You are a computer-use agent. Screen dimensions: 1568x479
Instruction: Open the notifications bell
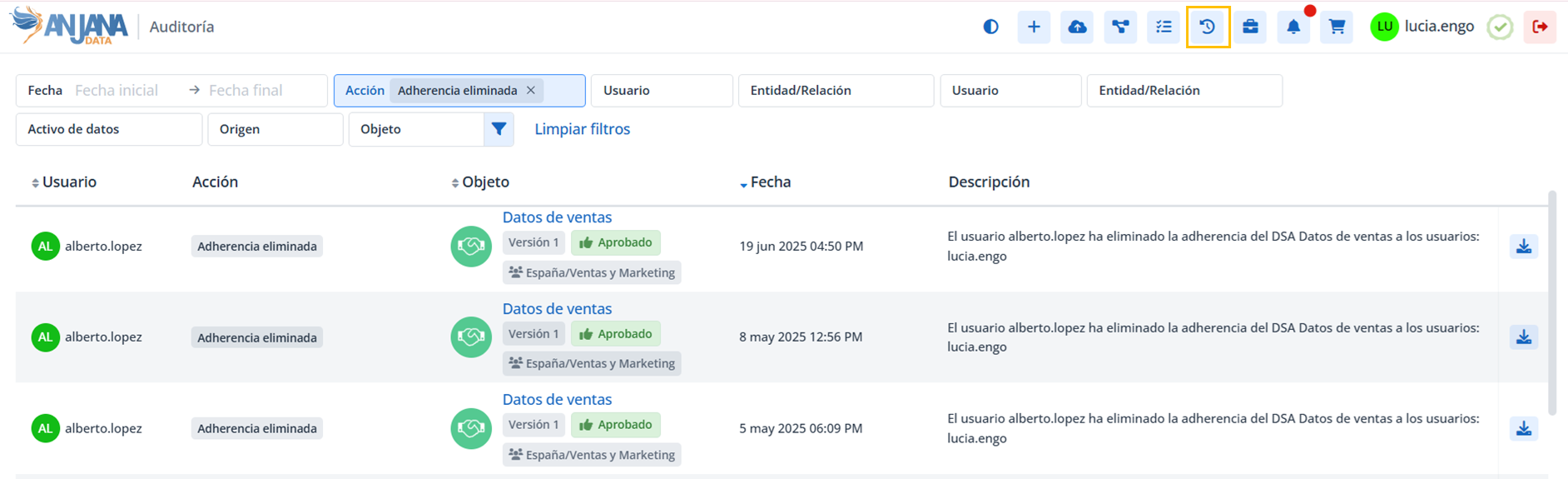coord(1293,27)
